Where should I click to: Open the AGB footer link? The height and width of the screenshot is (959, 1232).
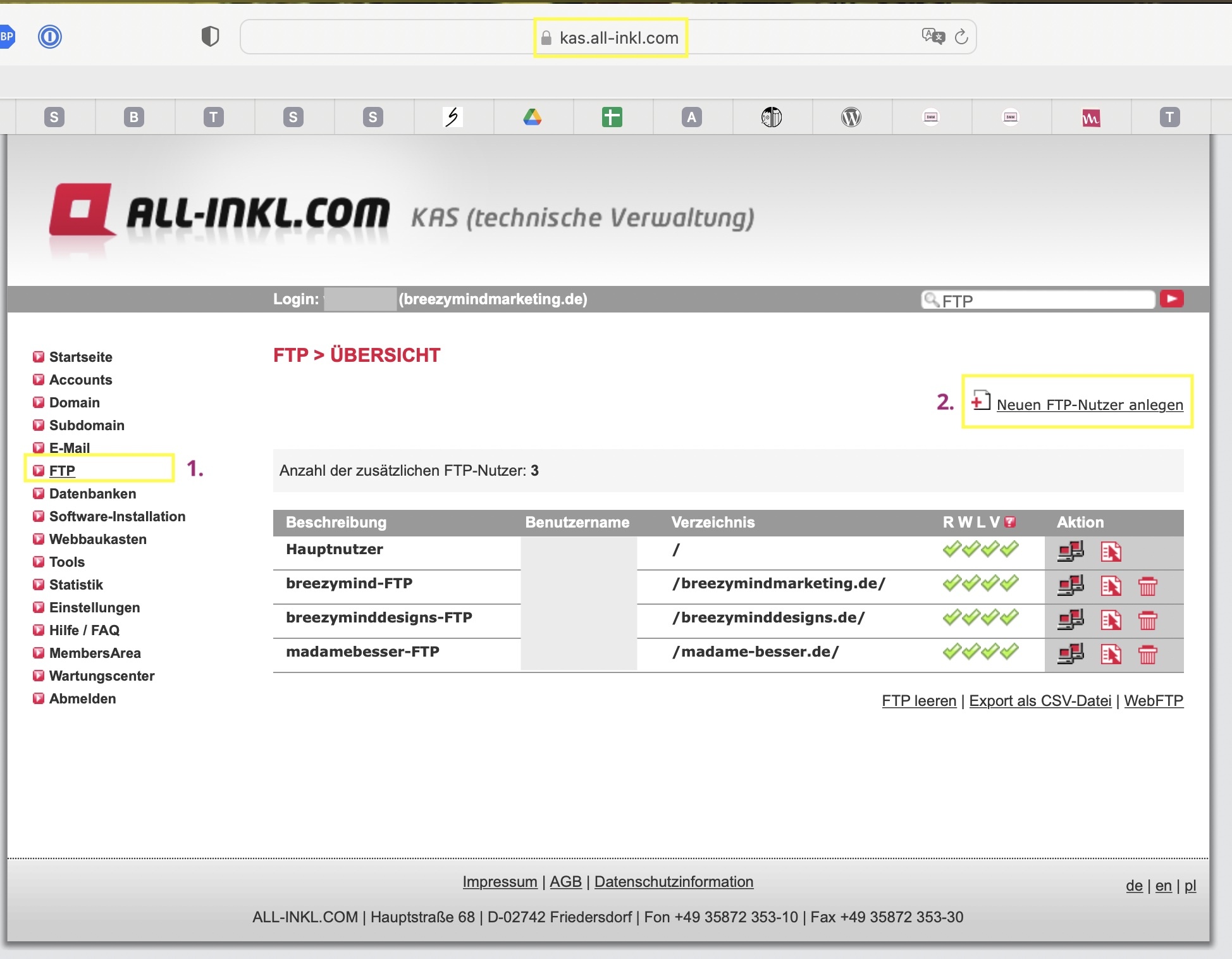(x=565, y=882)
